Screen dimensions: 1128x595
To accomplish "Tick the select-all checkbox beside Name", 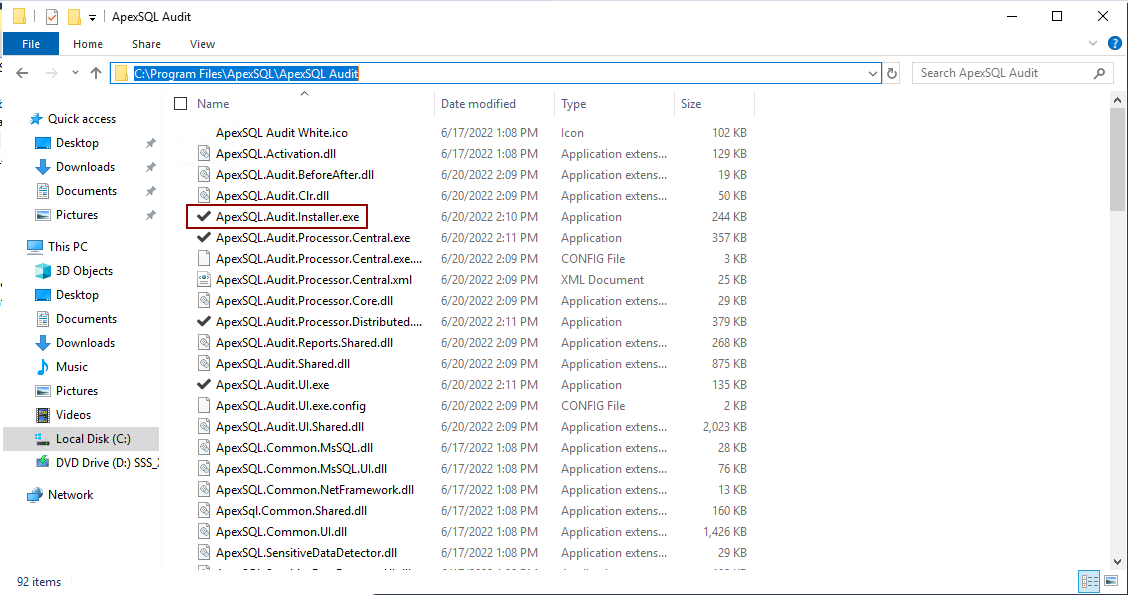I will [x=181, y=104].
